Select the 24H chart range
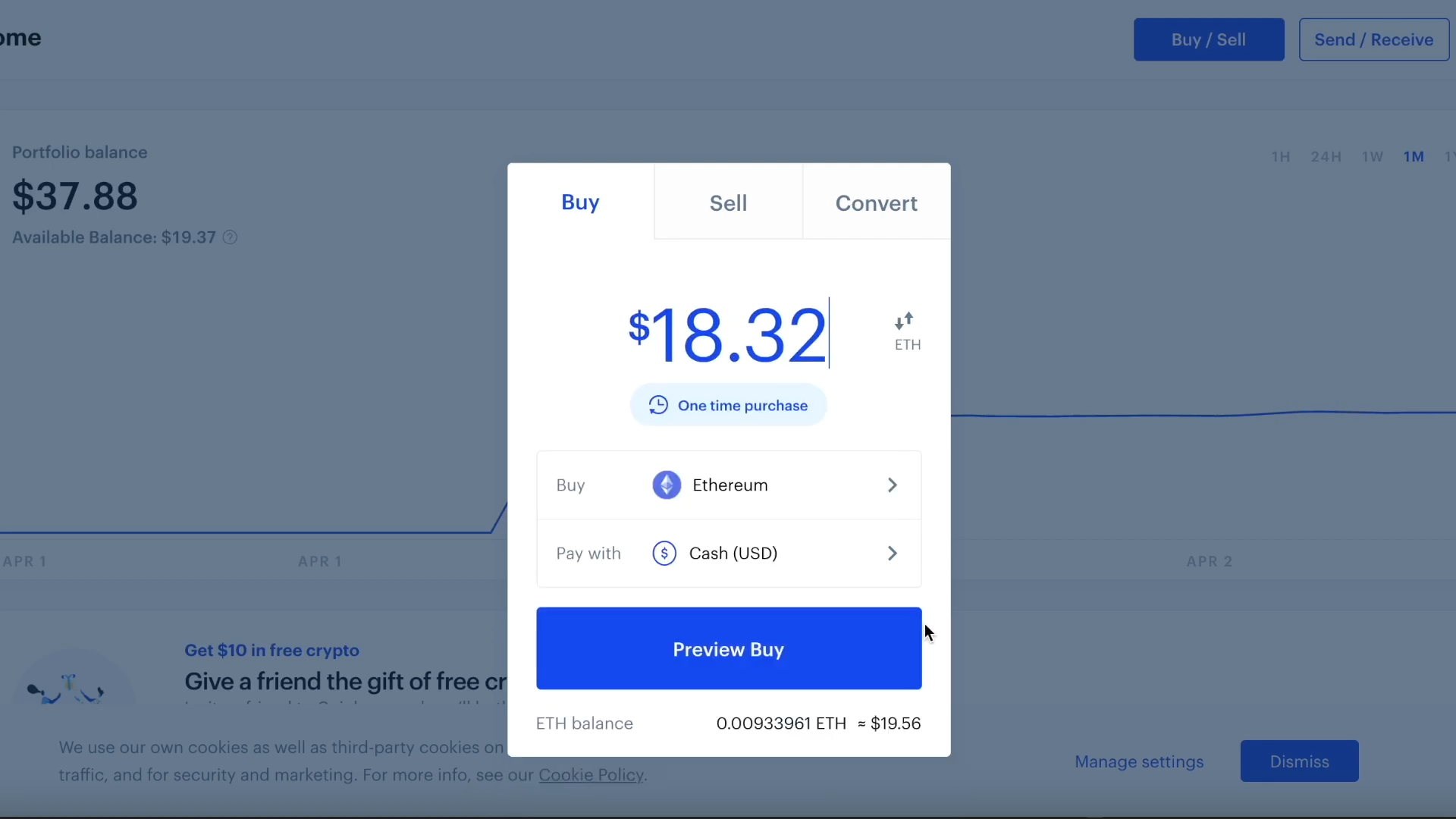 [x=1326, y=157]
